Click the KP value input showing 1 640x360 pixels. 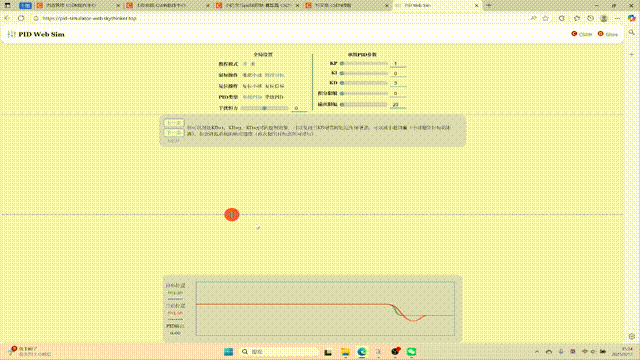click(398, 63)
